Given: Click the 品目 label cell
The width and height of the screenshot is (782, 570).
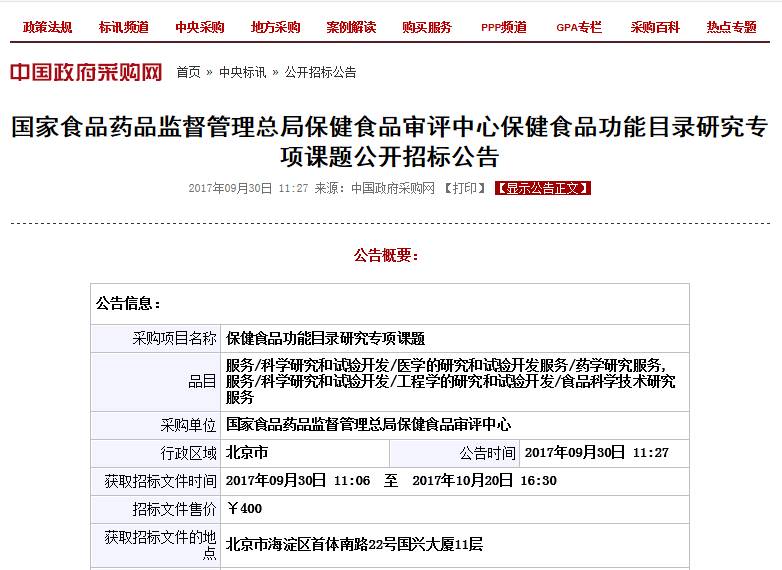Looking at the screenshot, I should (x=156, y=382).
